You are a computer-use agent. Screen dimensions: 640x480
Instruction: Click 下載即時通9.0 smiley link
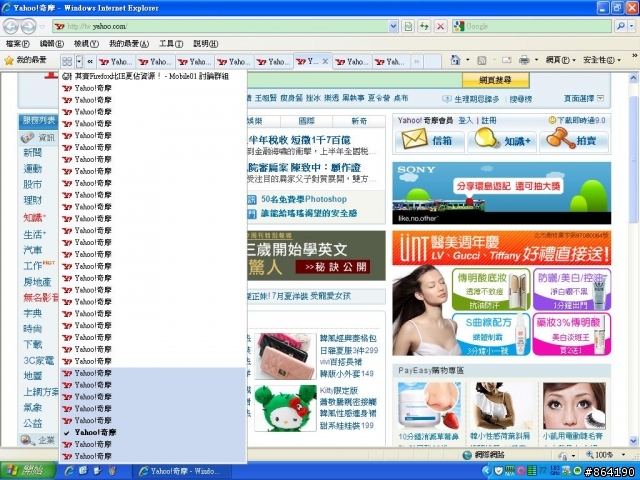(x=577, y=120)
